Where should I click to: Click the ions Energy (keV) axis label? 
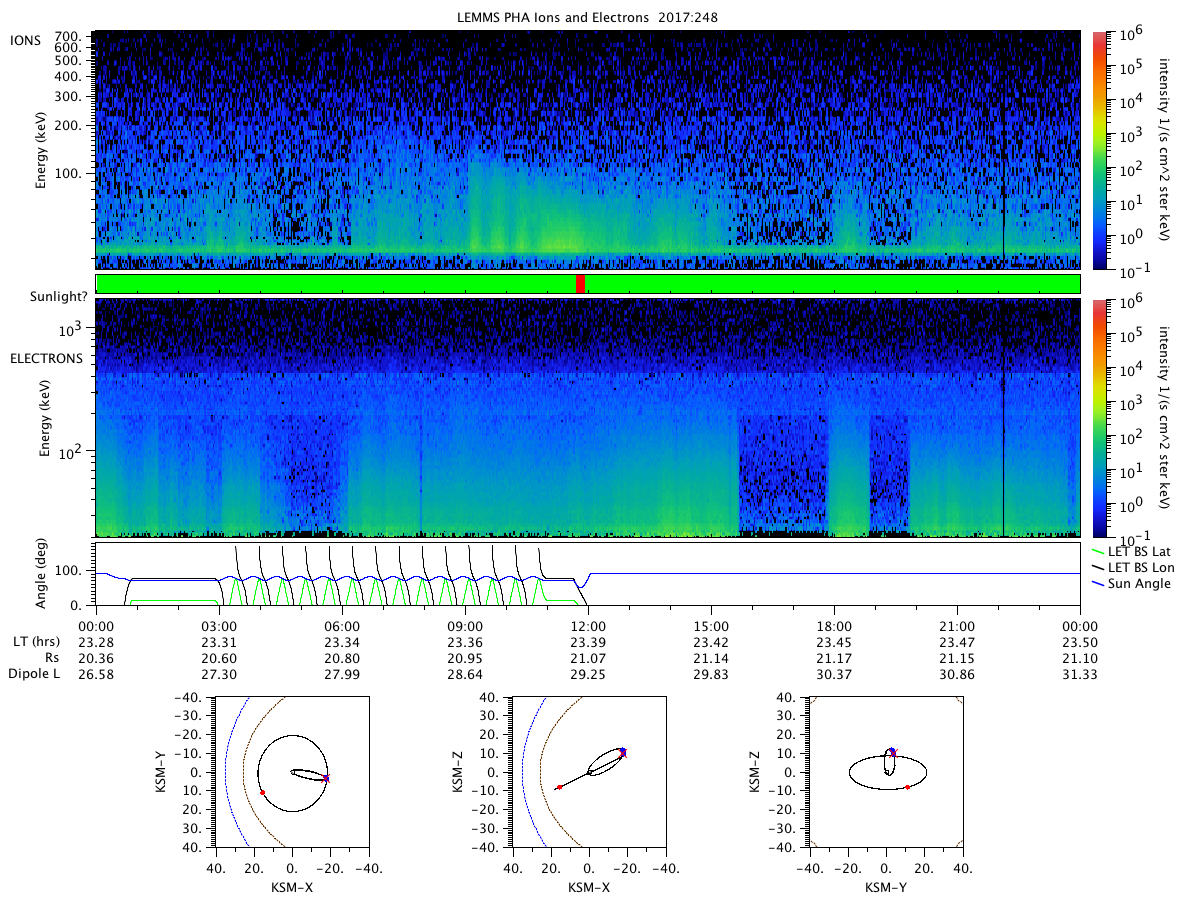pyautogui.click(x=41, y=150)
